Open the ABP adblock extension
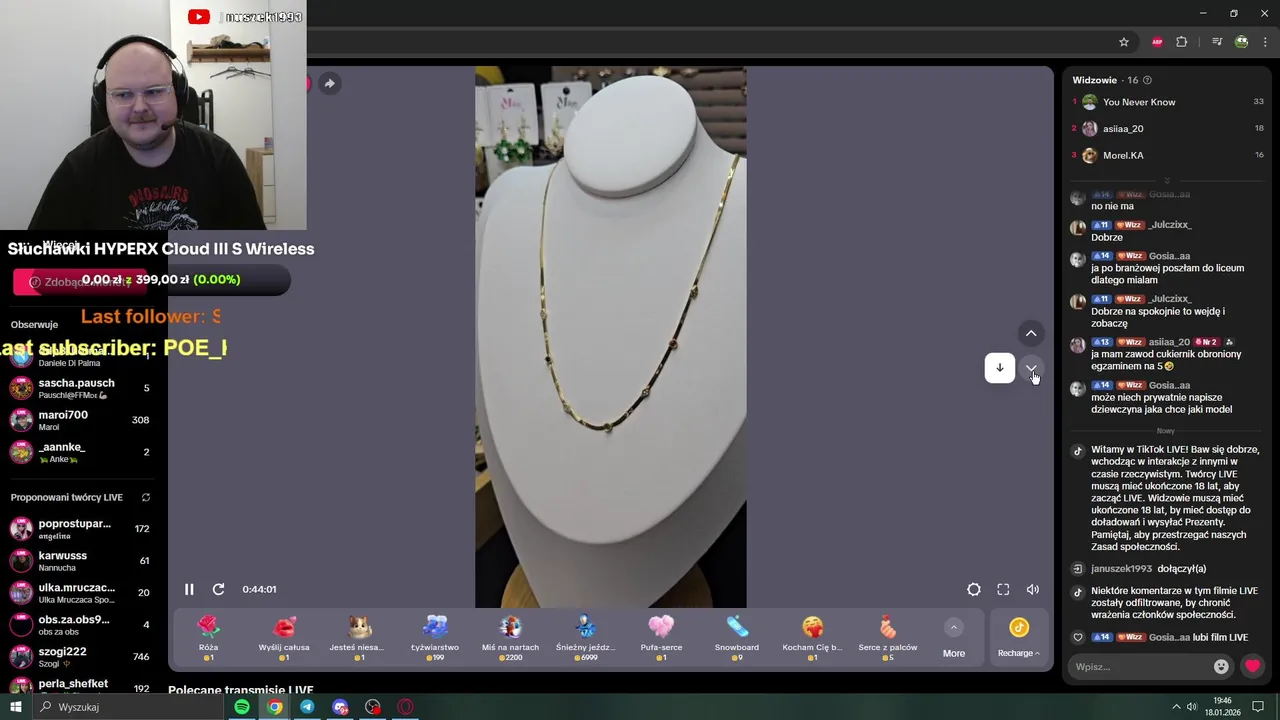The image size is (1280, 720). 1157,42
